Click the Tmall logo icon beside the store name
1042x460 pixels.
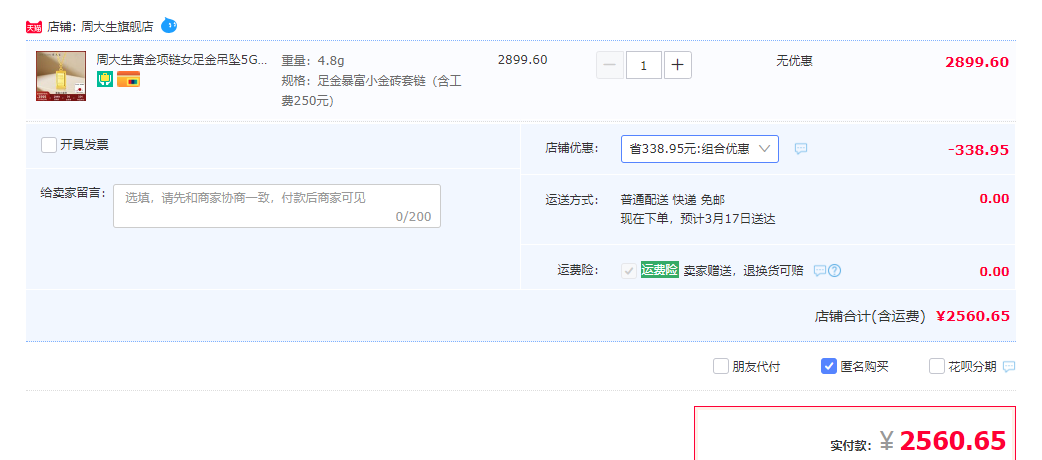click(x=34, y=27)
